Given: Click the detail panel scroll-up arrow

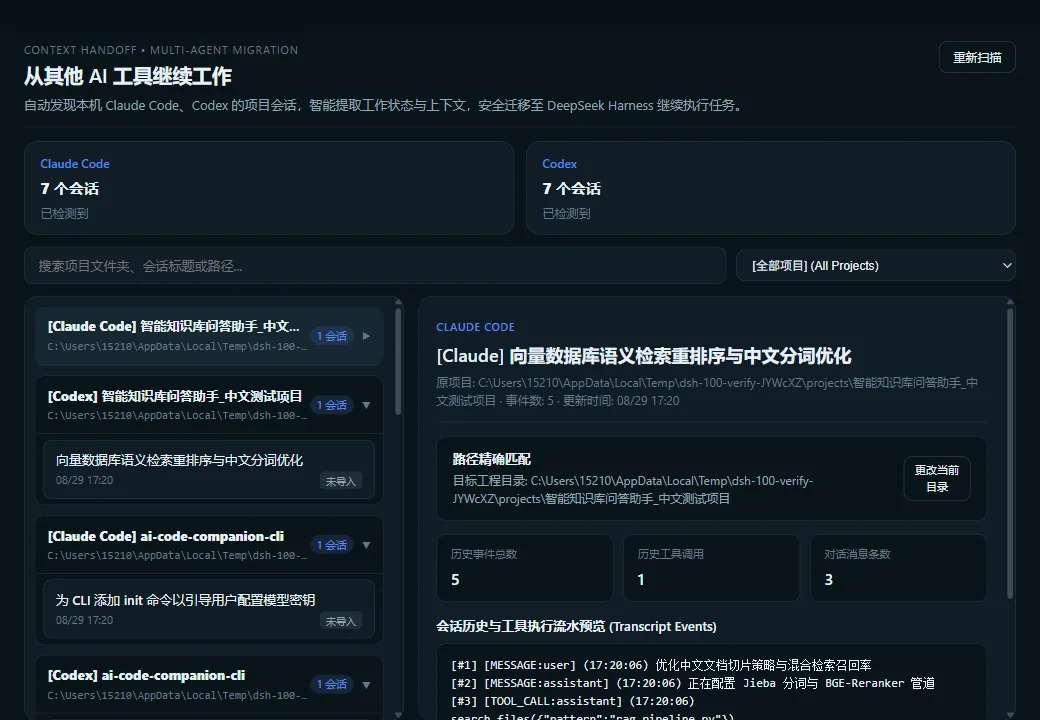Looking at the screenshot, I should (x=1010, y=303).
